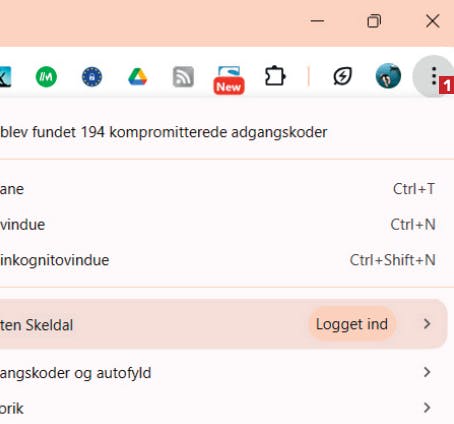Click the blue EU-stars lock extension icon

coord(92,77)
